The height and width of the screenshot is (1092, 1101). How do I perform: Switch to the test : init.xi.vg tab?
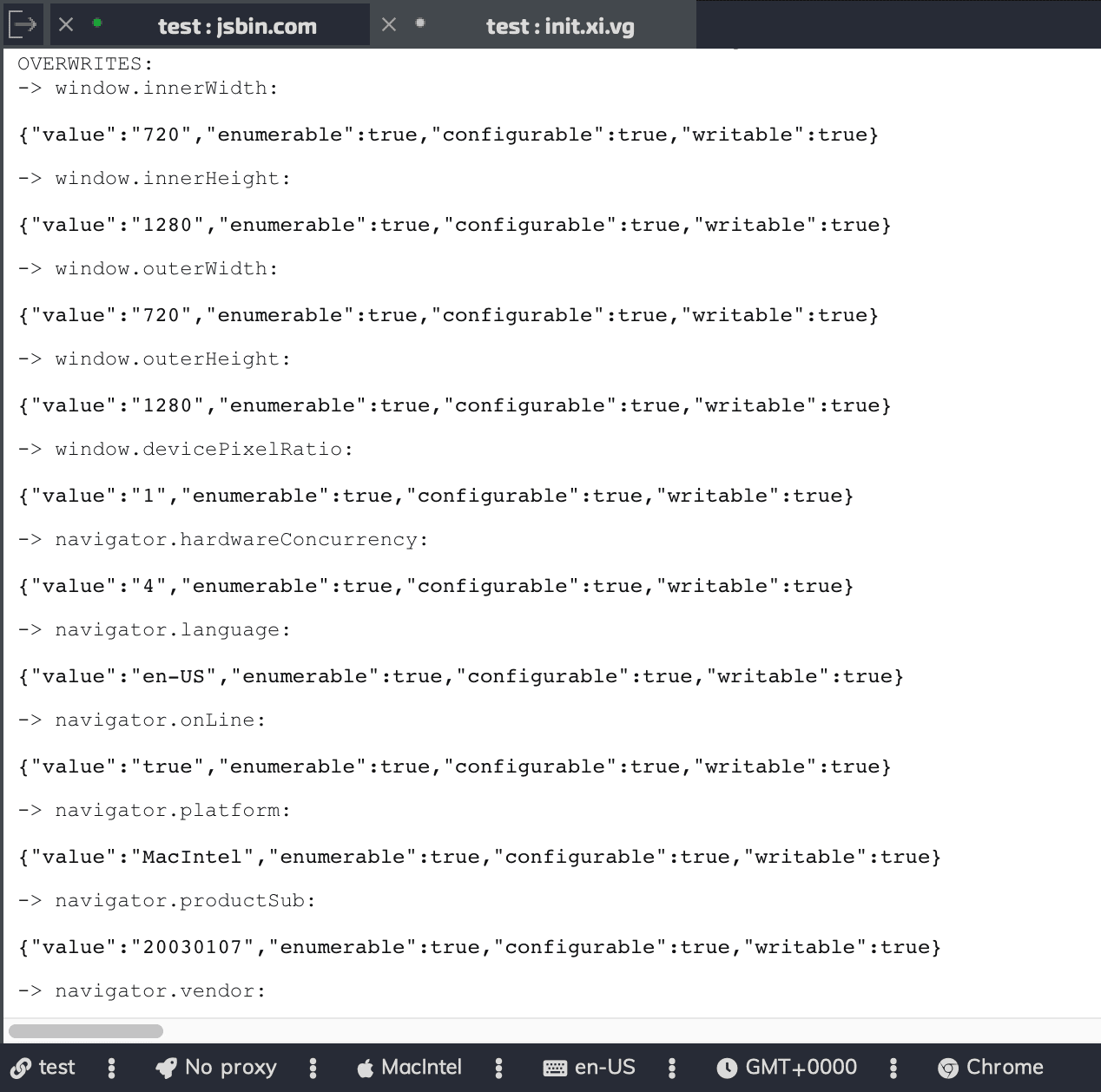coord(559,26)
